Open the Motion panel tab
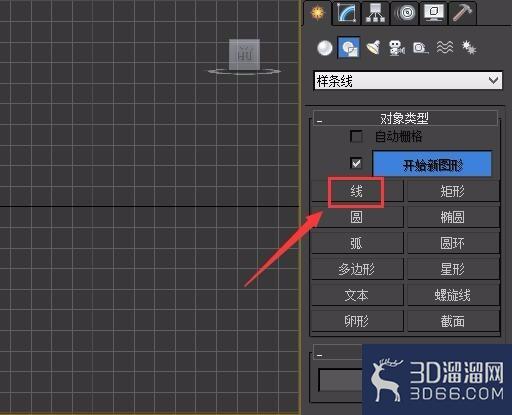 404,13
